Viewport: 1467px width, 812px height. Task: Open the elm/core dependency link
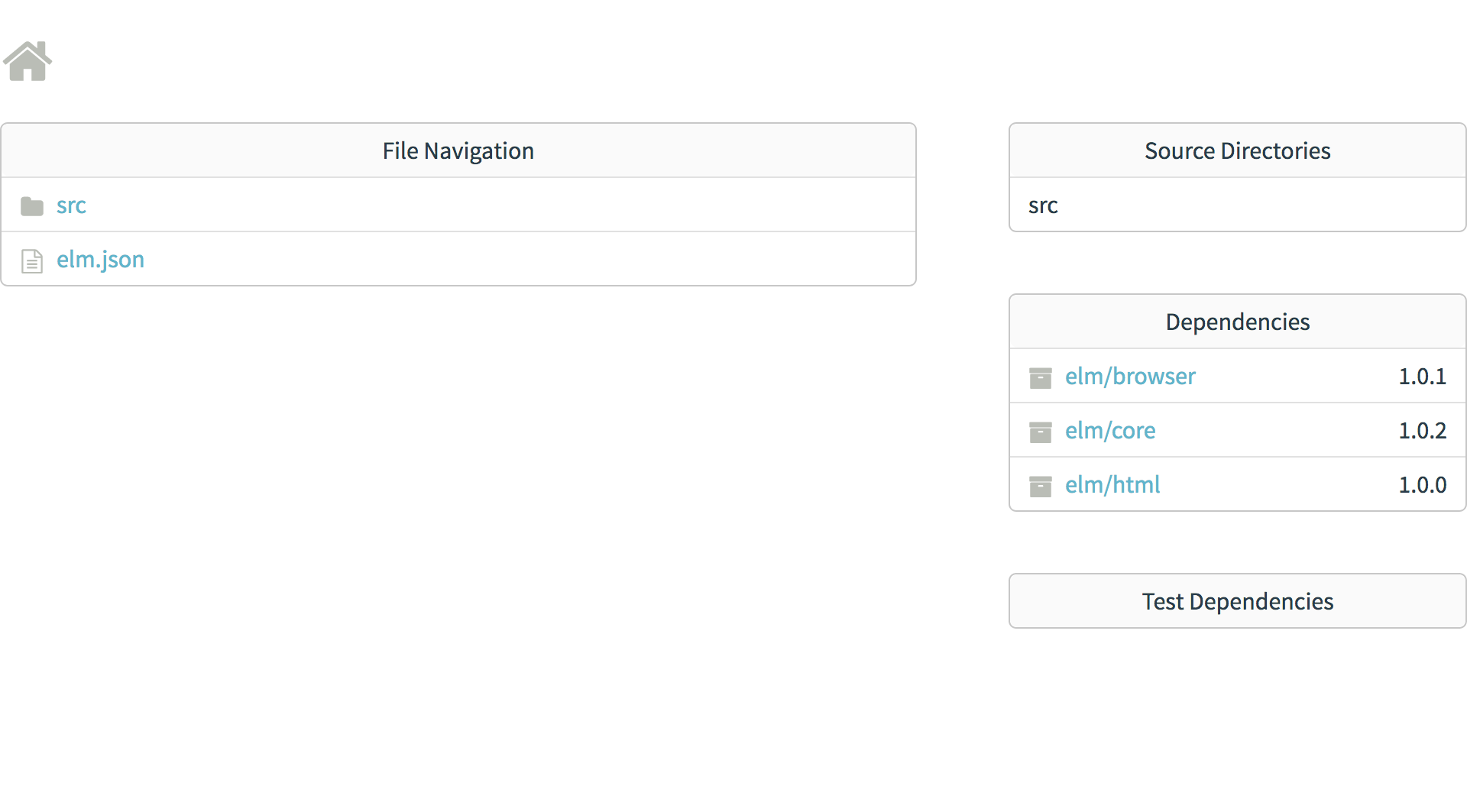(1109, 431)
